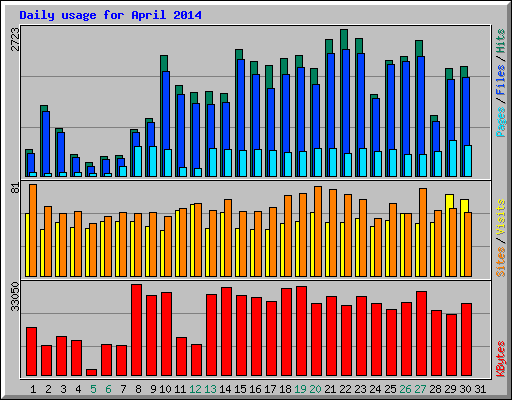Click the red 'KBytes' legend label
This screenshot has height=400, width=512.
click(x=500, y=359)
